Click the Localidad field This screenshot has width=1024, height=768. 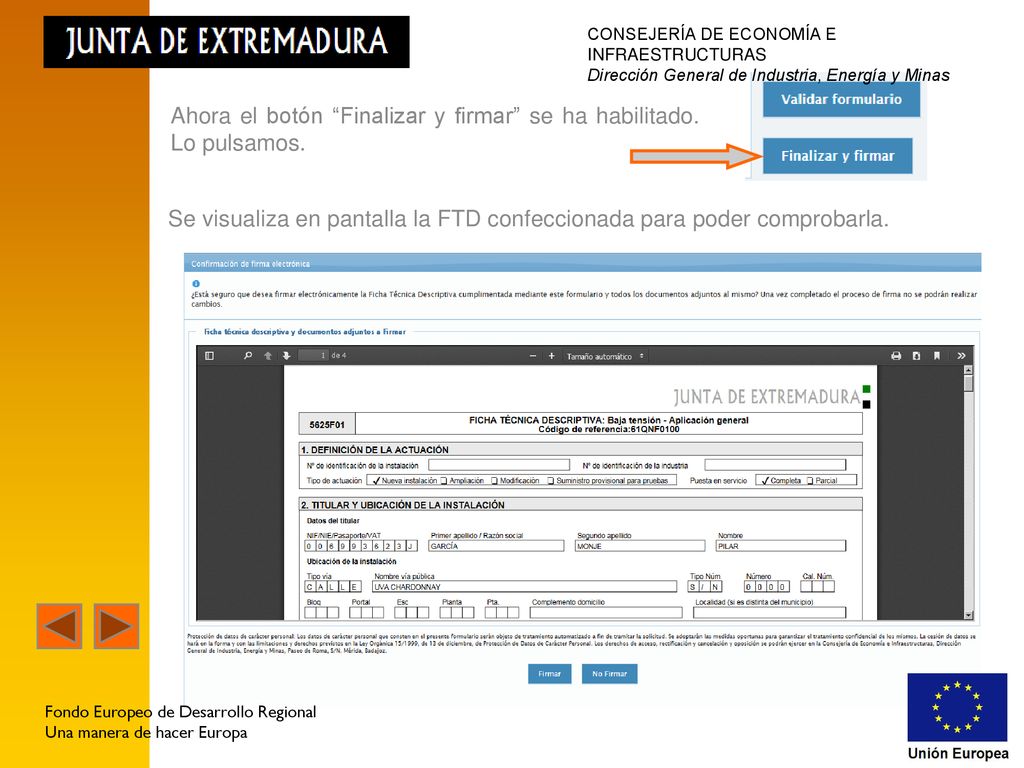pos(769,613)
